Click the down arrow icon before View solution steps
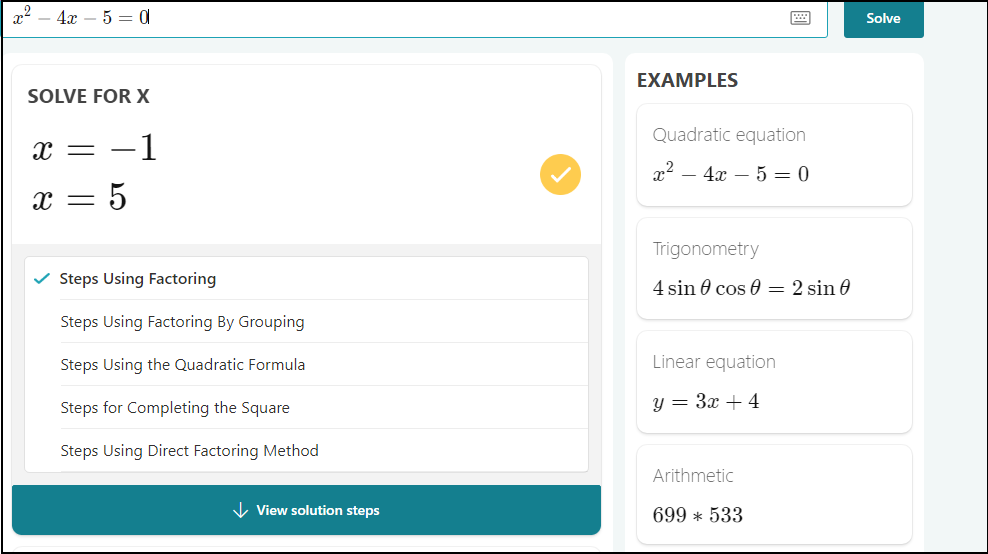 point(240,510)
